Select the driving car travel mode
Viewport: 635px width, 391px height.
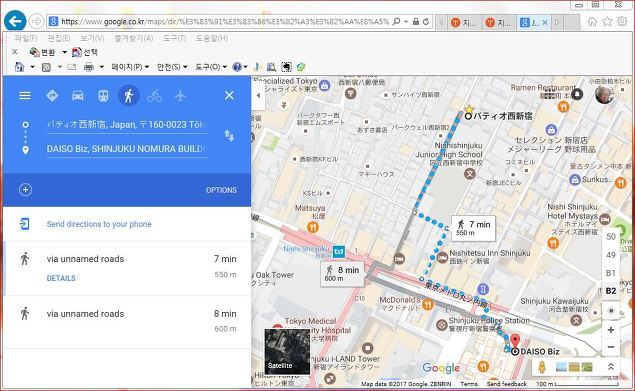(78, 96)
